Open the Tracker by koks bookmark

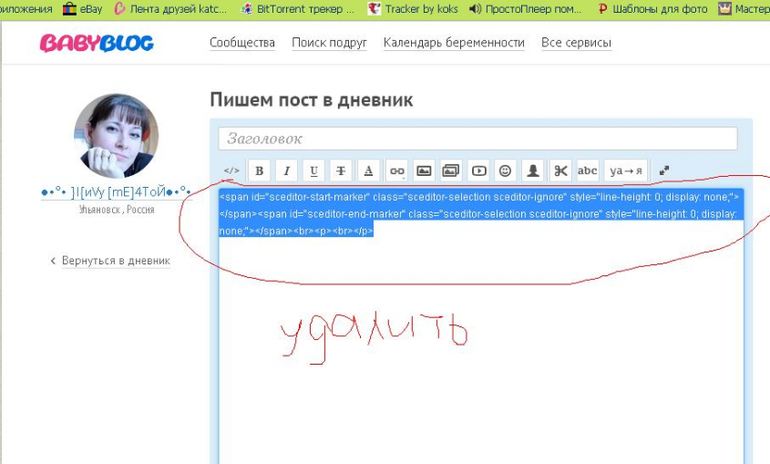413,9
